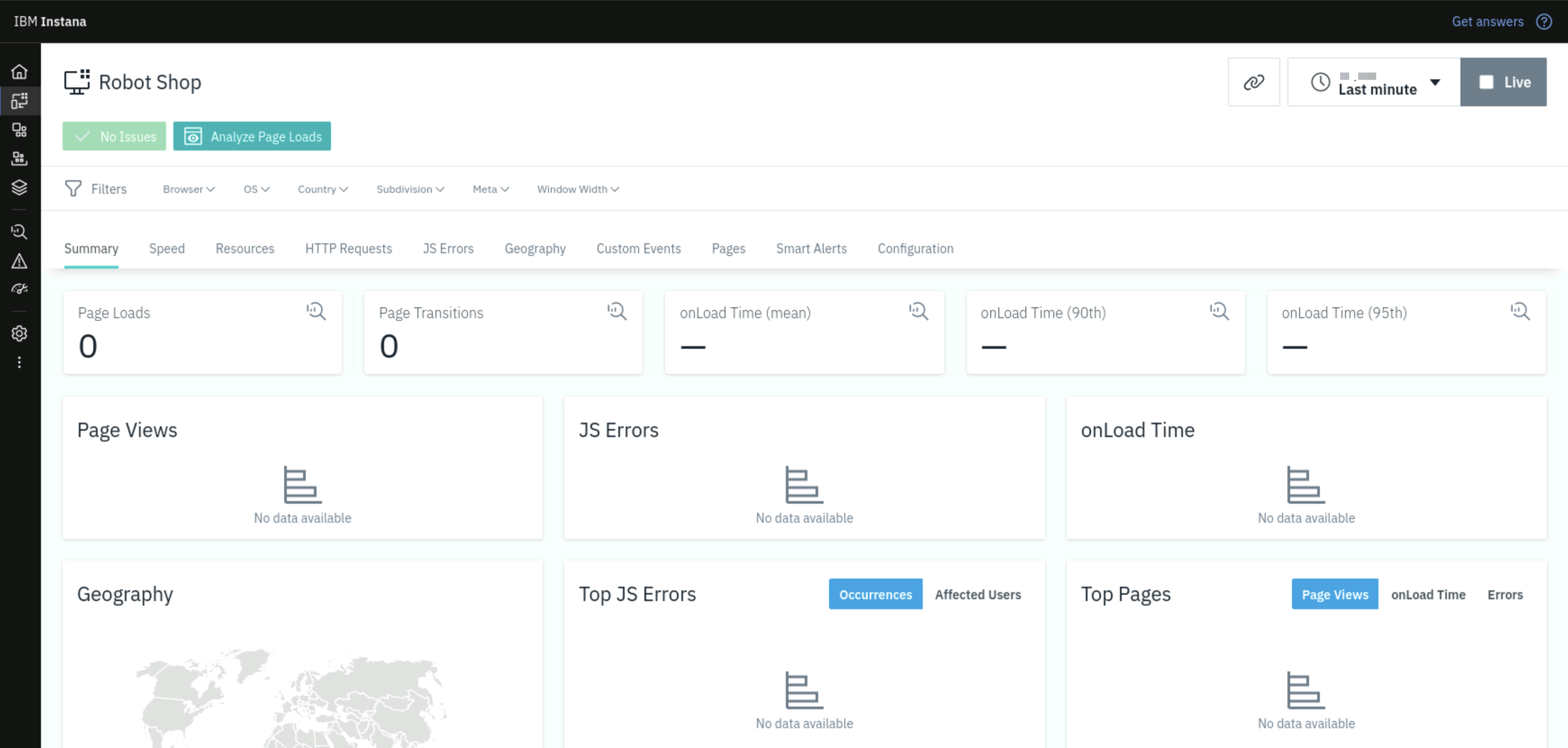Click the onLoad Time chart heading
Image resolution: width=1568 pixels, height=748 pixels.
1137,430
